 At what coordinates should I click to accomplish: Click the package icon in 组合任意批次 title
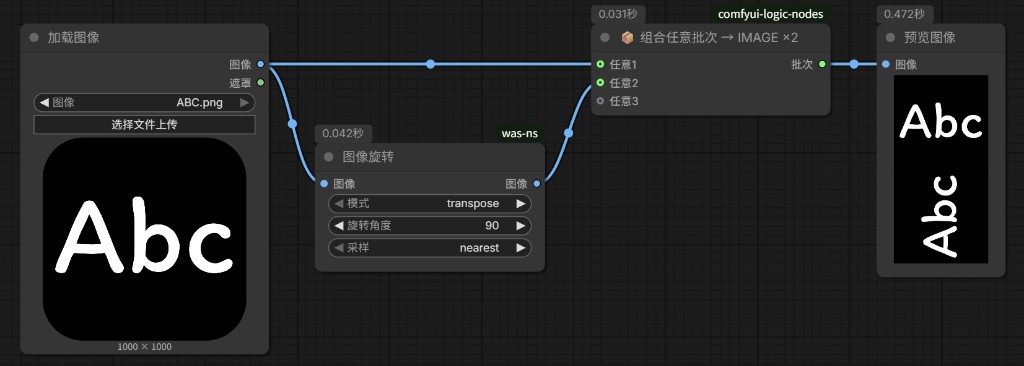click(627, 38)
